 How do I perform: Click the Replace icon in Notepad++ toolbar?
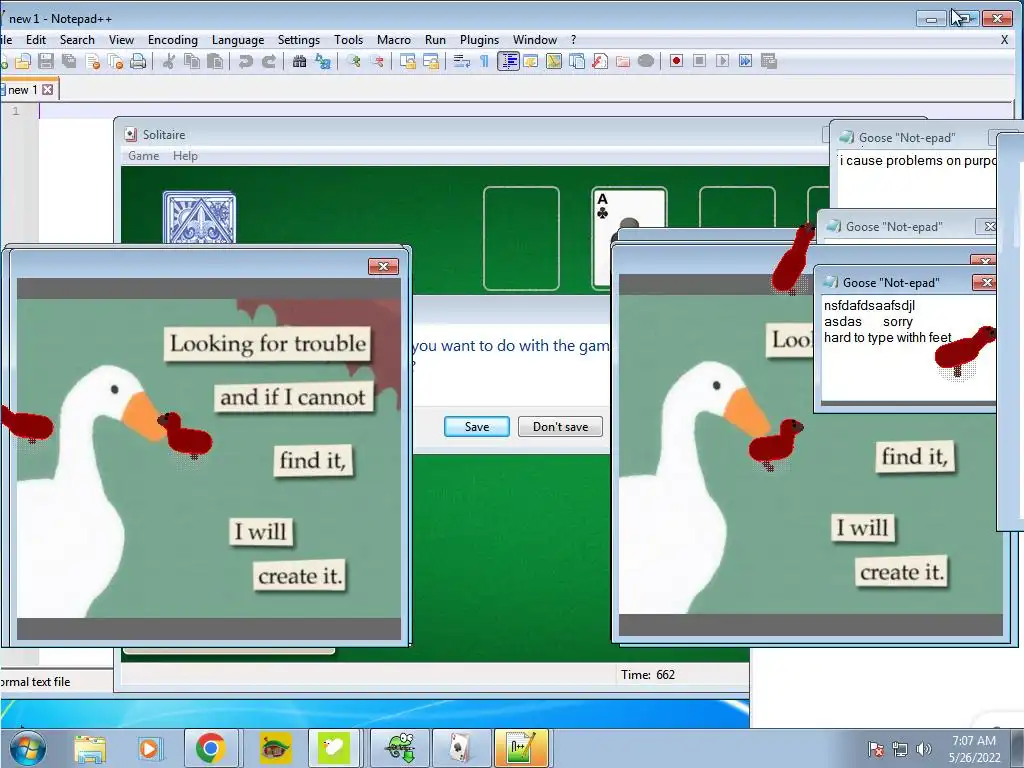click(323, 61)
